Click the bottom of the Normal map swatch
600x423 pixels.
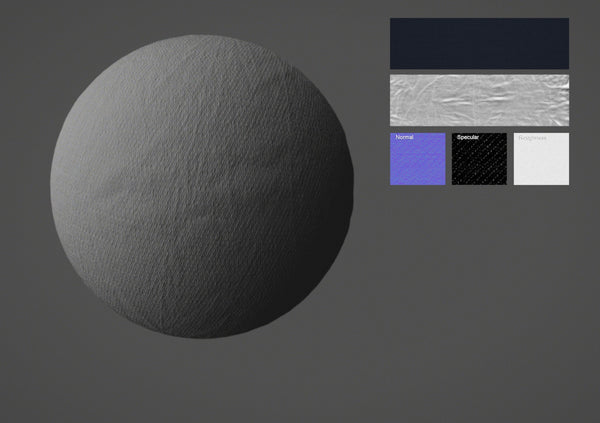(417, 179)
